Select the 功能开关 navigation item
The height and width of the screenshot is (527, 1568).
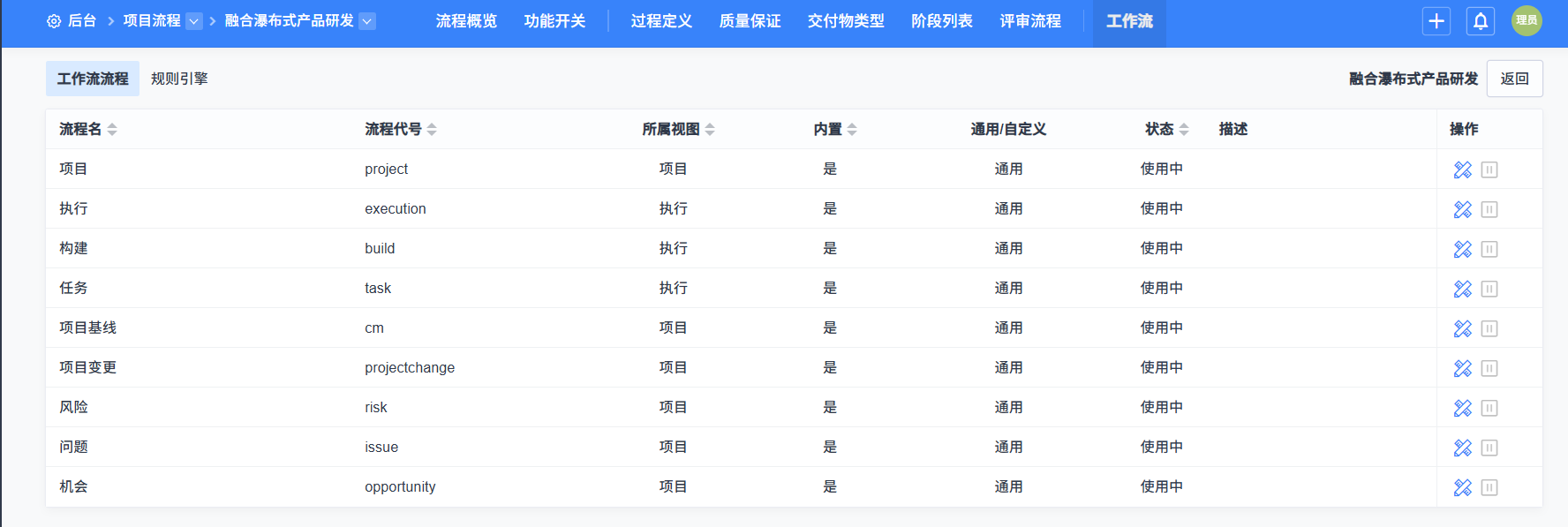[554, 21]
